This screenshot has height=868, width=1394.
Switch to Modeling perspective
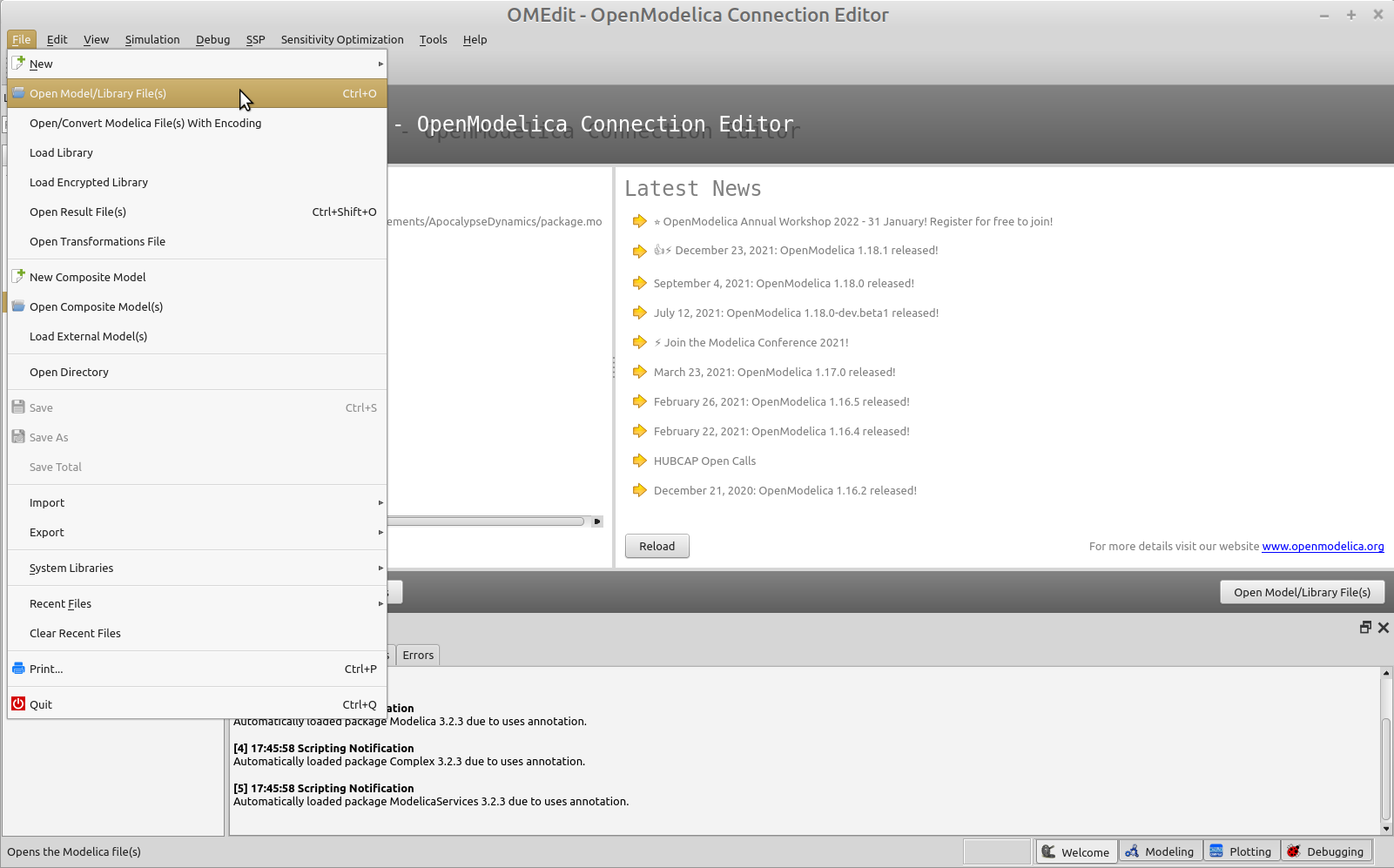pyautogui.click(x=1161, y=851)
